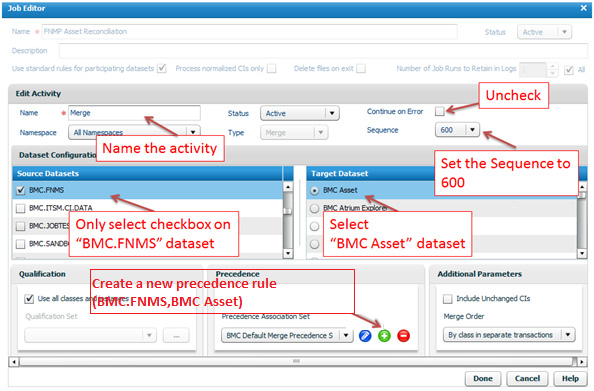Uncheck the BMC.FNMS source dataset
The width and height of the screenshot is (594, 391).
click(20, 190)
